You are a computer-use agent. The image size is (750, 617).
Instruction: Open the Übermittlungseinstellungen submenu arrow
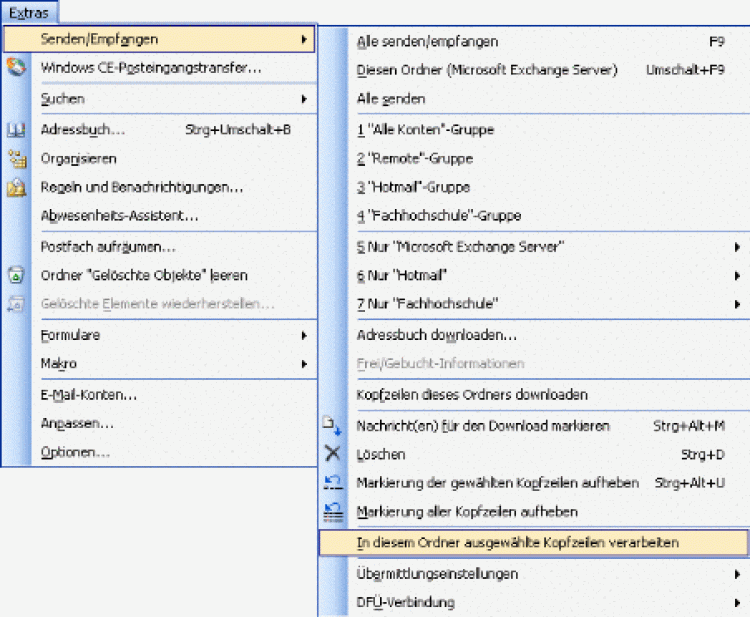tap(736, 574)
